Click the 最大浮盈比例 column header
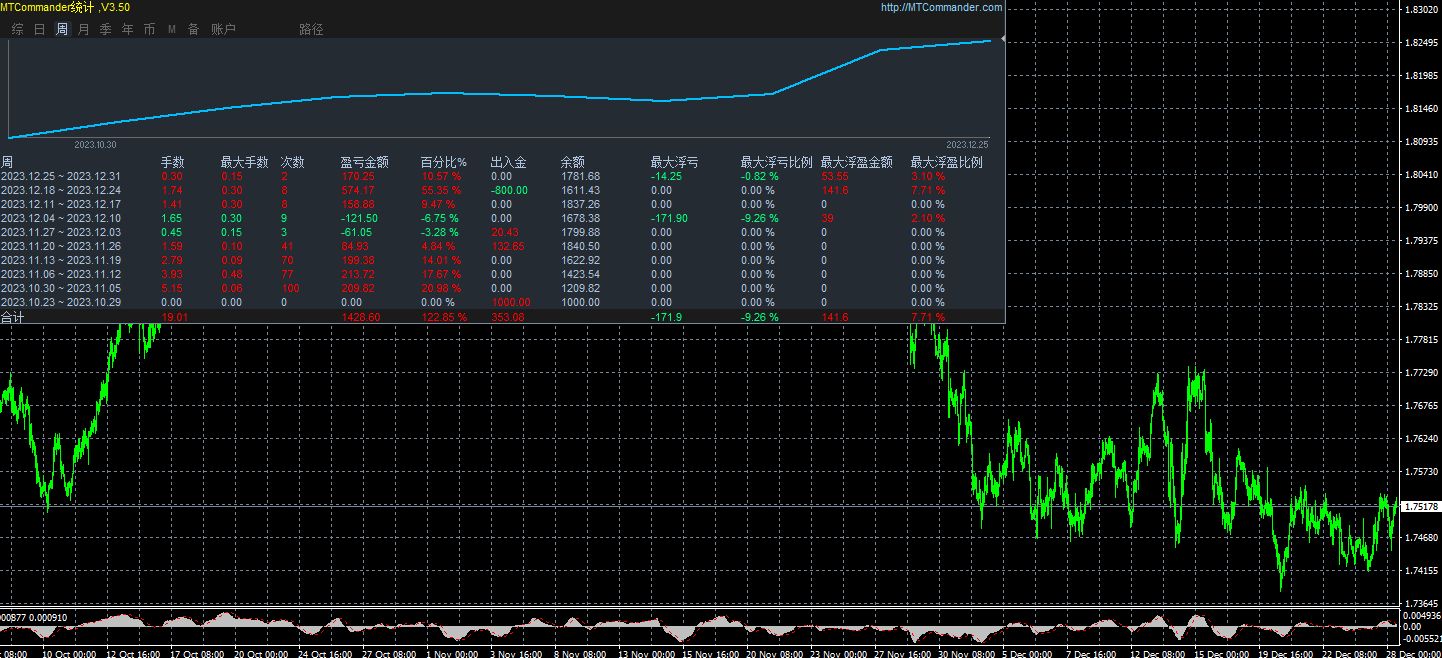Viewport: 1442px width, 658px height. (947, 162)
